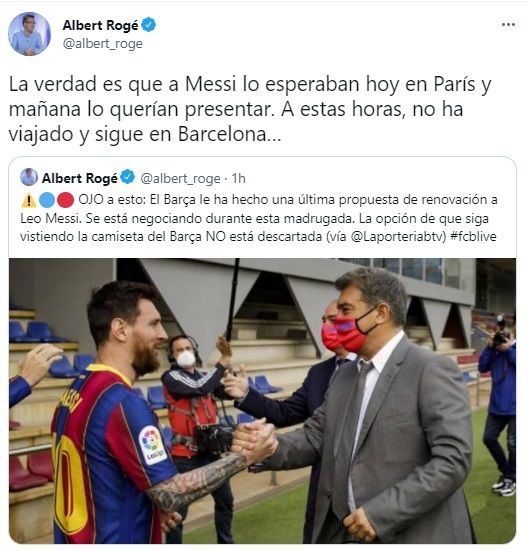
Task: Click the small avatar in the quoted tweet
Action: pos(29,177)
